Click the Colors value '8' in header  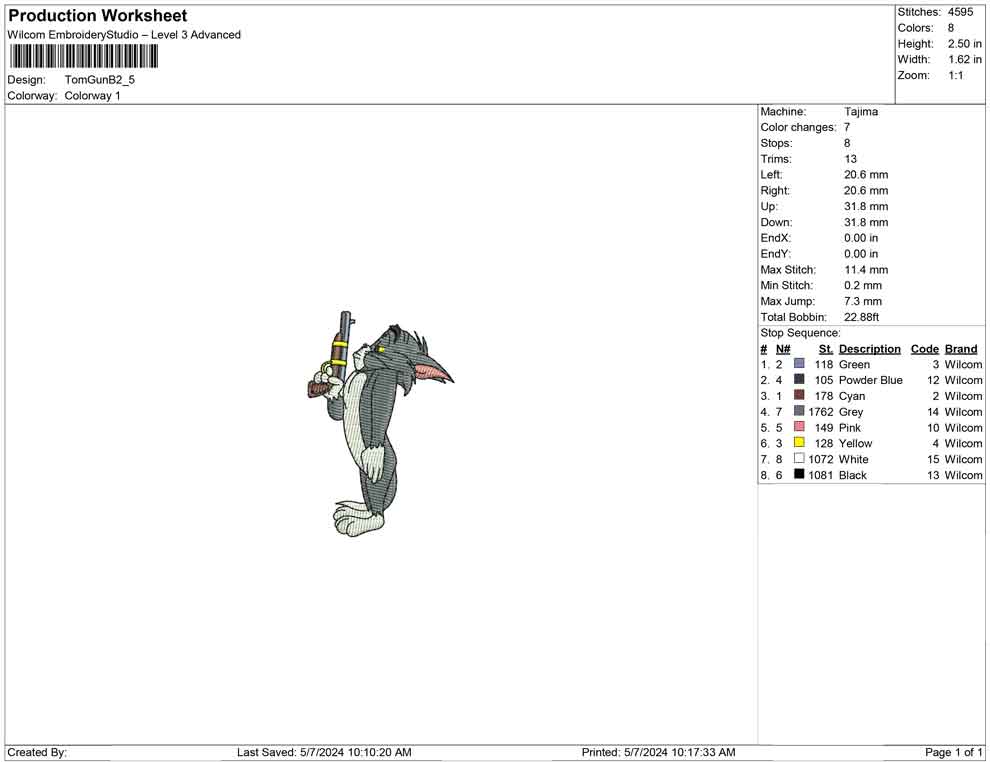point(951,28)
